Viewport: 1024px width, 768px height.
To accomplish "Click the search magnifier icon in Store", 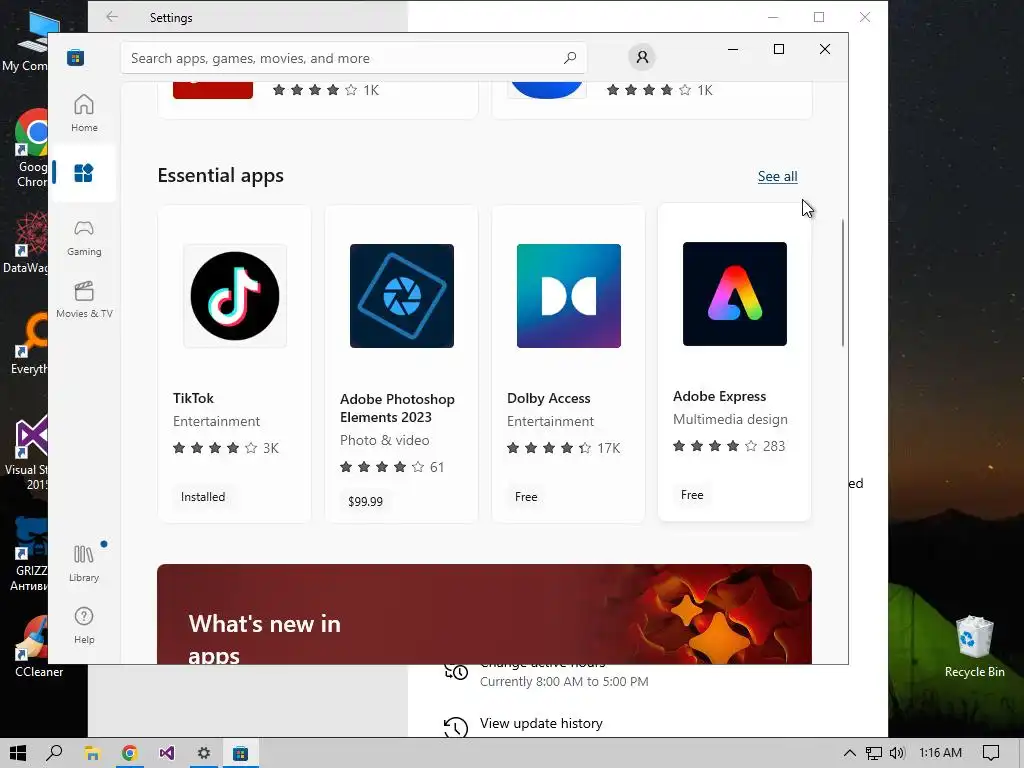I will pyautogui.click(x=570, y=58).
